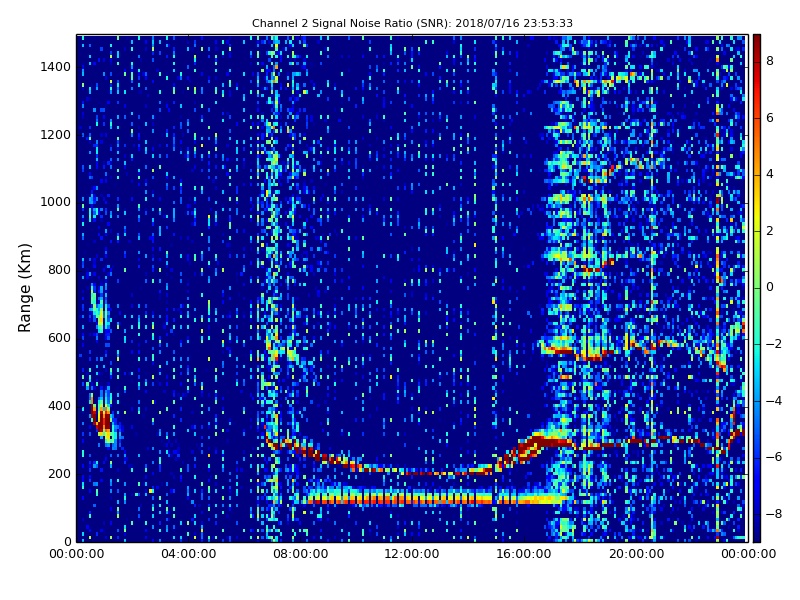Click the 20:00:00 time axis label
The width and height of the screenshot is (800, 600).
[x=636, y=554]
